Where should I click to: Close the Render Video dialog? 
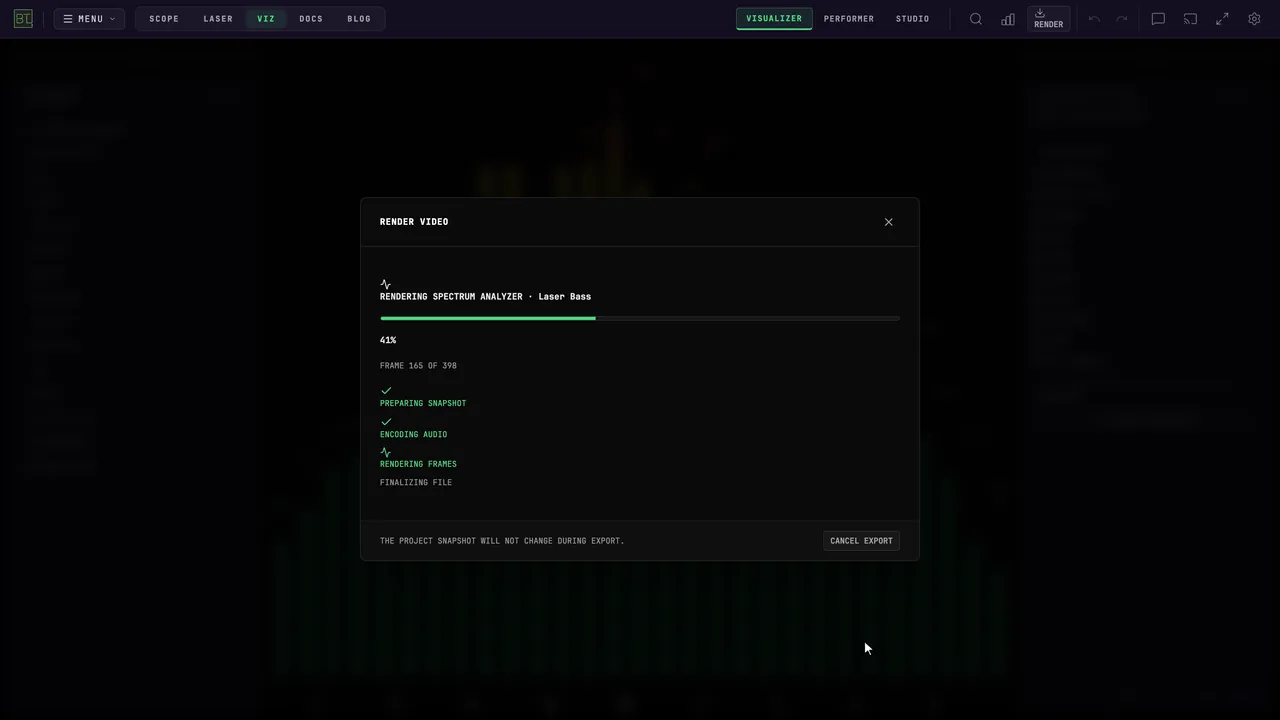[x=888, y=222]
